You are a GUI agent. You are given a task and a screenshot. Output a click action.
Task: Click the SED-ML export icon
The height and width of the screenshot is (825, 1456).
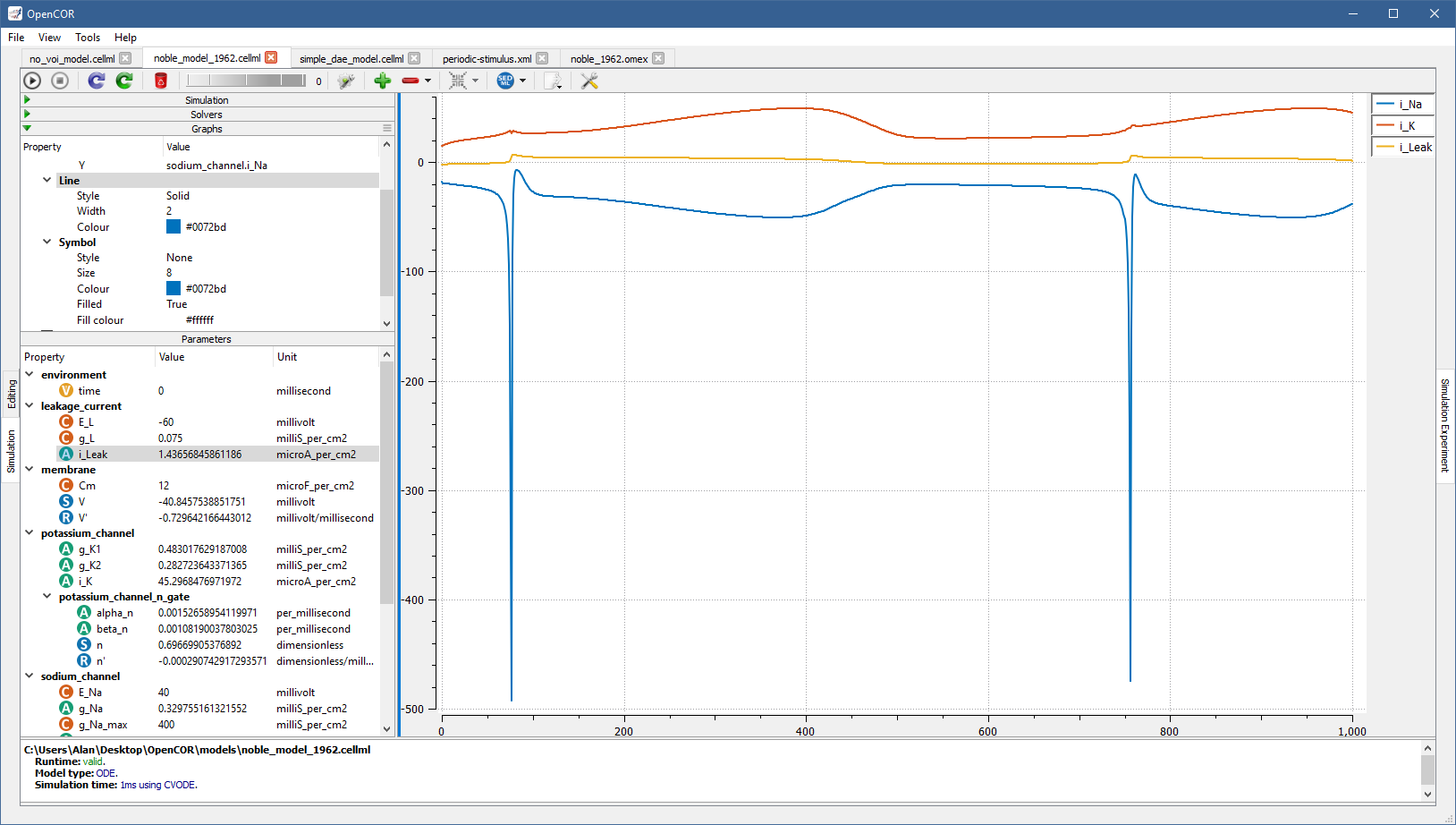[505, 81]
